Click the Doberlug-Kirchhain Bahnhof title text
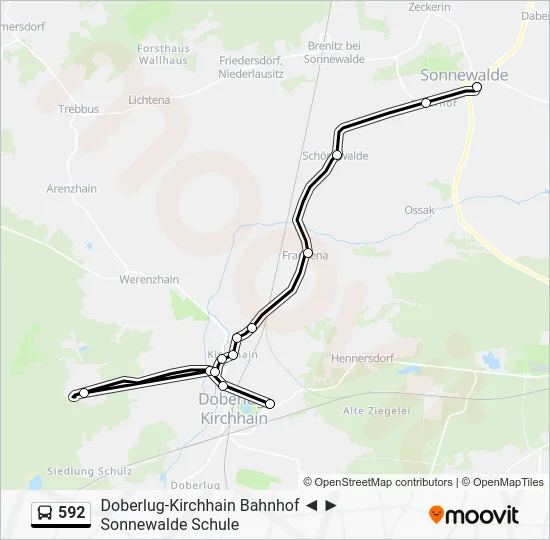The height and width of the screenshot is (540, 550). click(200, 506)
